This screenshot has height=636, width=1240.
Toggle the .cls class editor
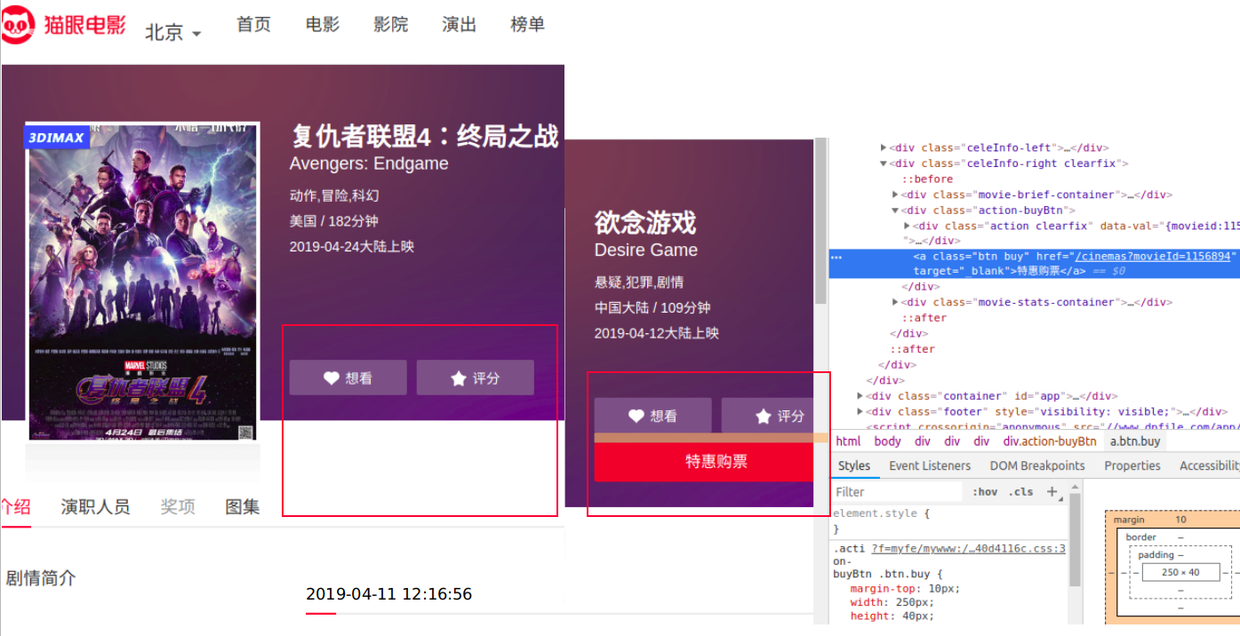1021,492
